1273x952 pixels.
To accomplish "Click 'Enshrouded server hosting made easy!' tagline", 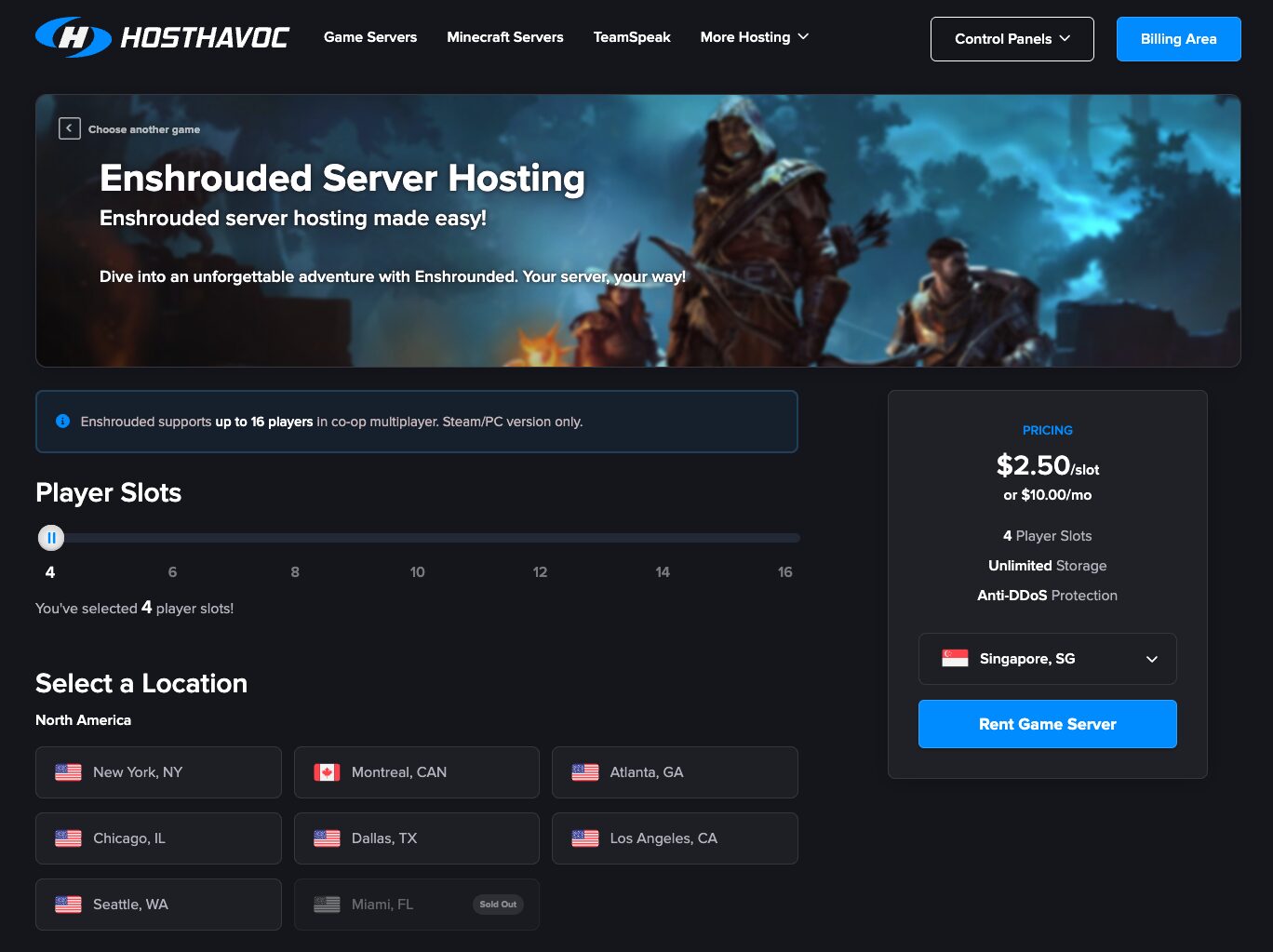I will pos(293,218).
